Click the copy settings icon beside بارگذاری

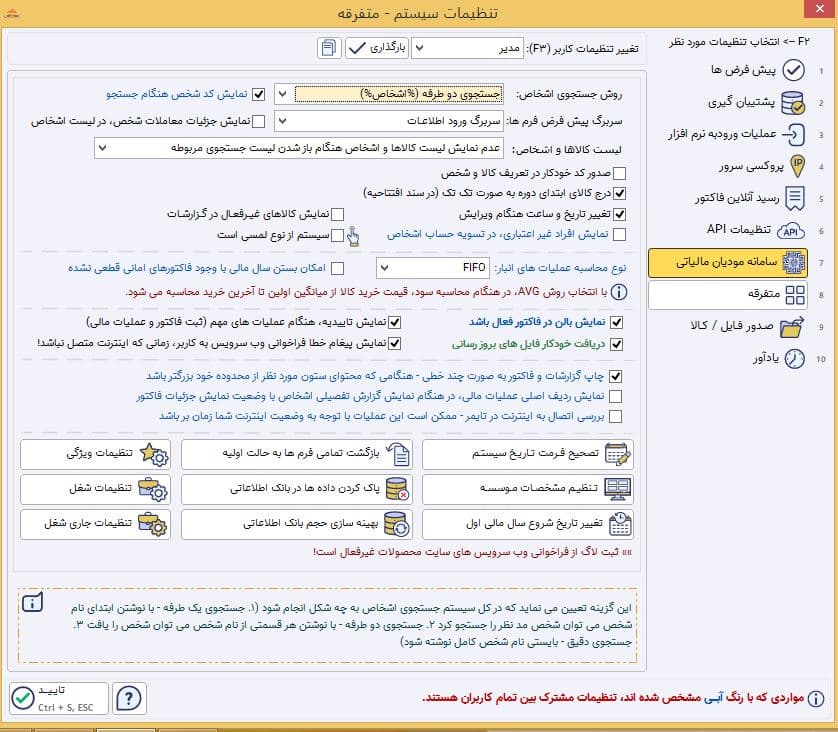click(329, 48)
